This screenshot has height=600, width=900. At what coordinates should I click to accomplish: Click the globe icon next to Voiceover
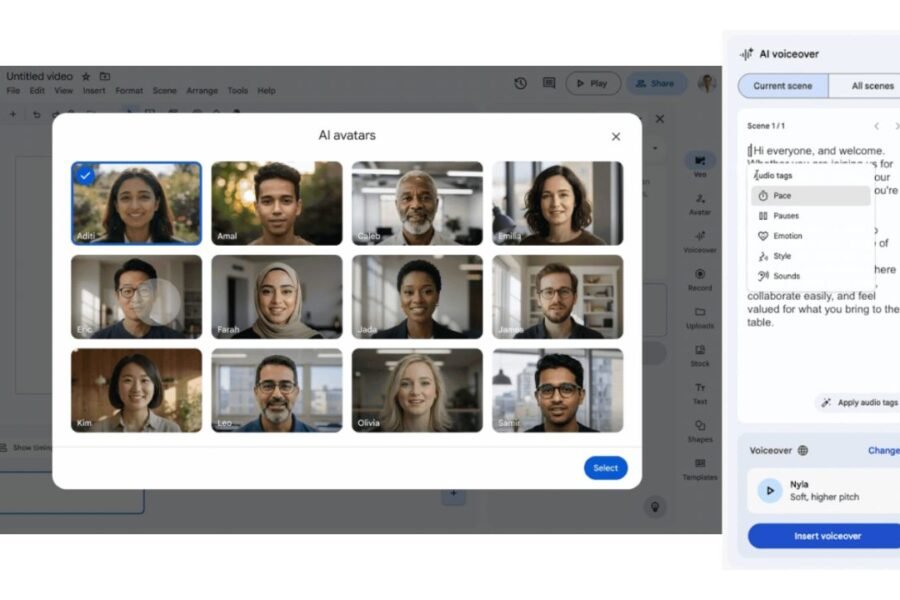803,451
